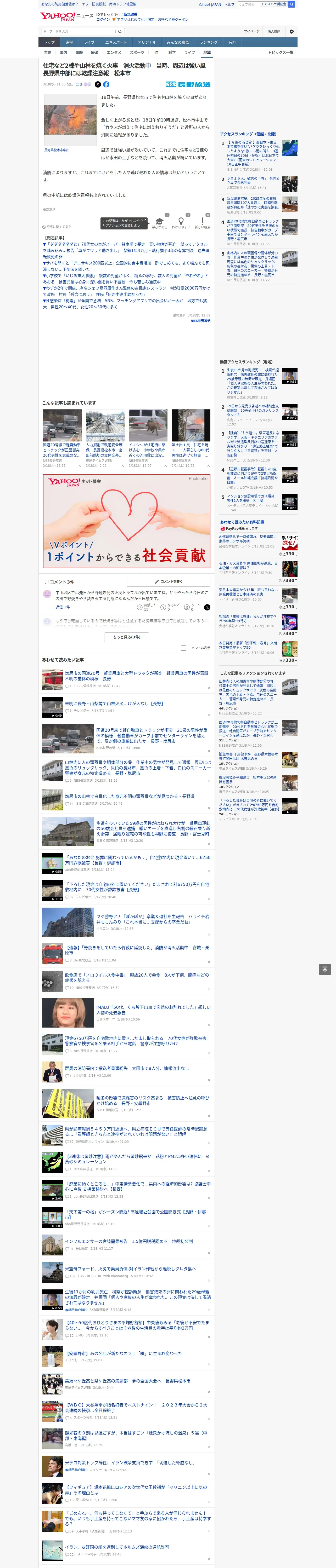This screenshot has width=336, height=1568.
Task: Open 美須々ケ丘高と県ケ丘高の演劇部 article
Action: (127, 1381)
